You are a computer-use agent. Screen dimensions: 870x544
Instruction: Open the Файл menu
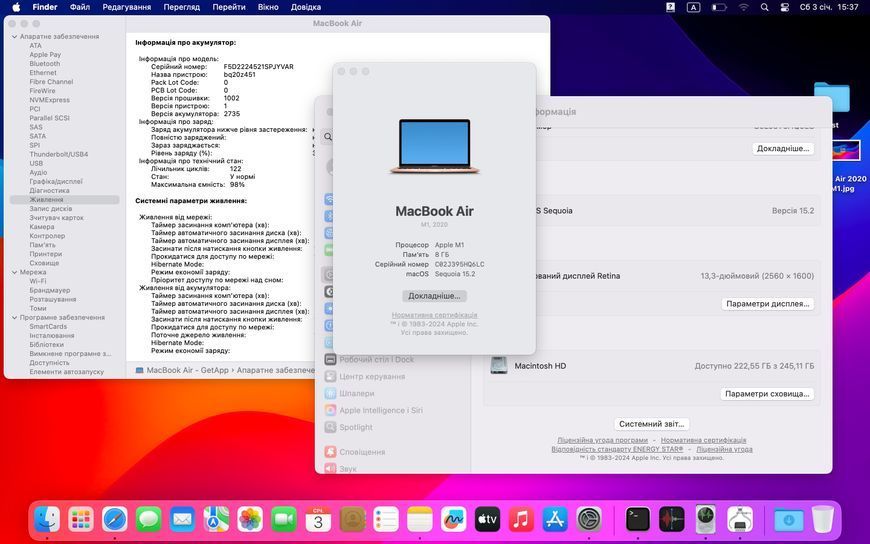(x=80, y=7)
